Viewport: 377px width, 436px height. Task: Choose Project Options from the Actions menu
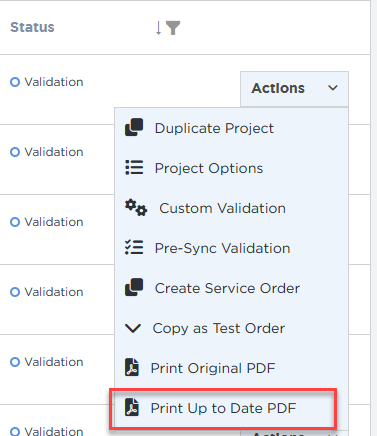(231, 168)
